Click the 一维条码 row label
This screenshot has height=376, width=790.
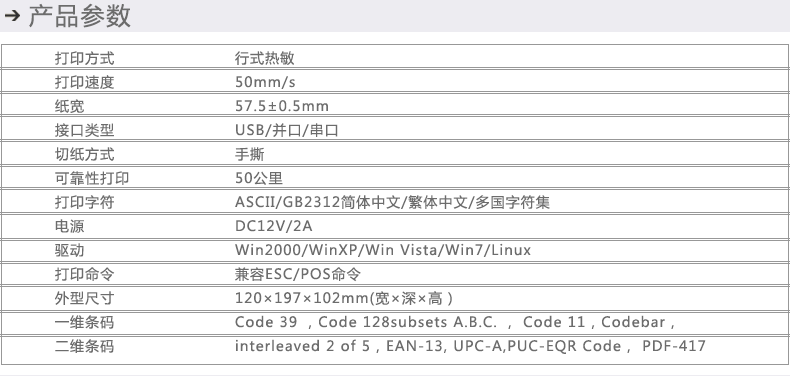85,323
